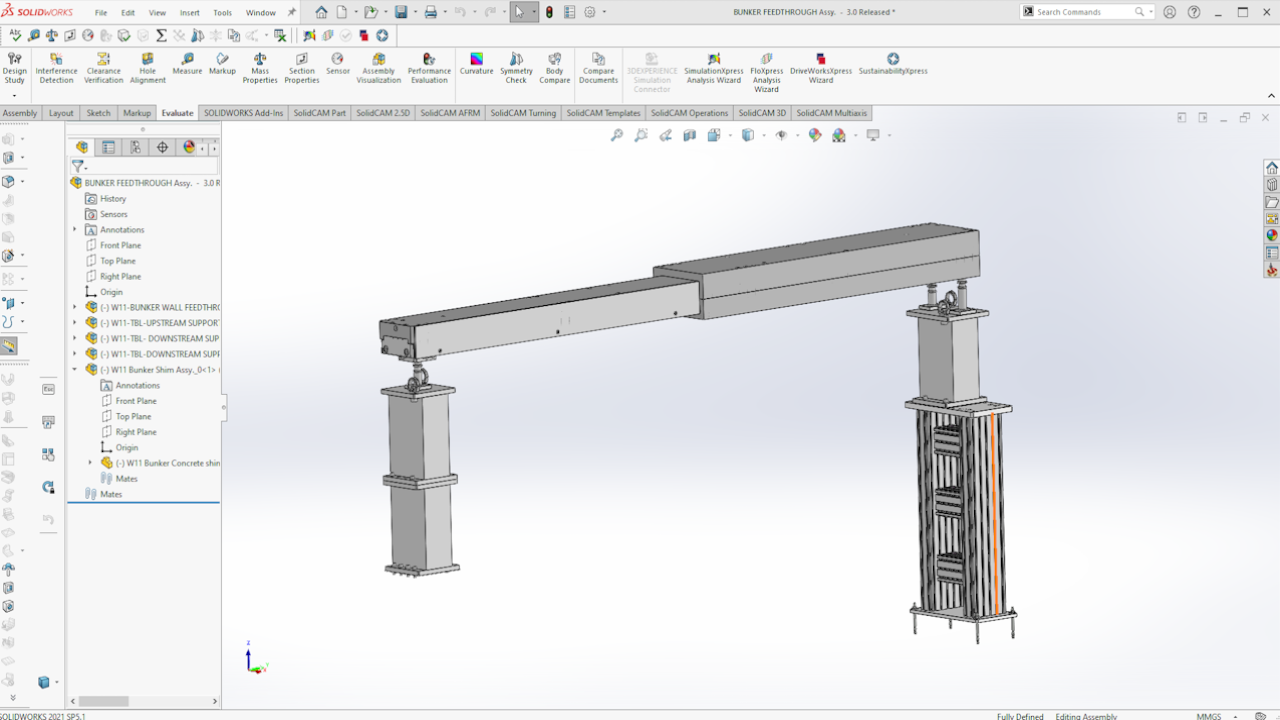This screenshot has height=720, width=1280.
Task: Collapse the W11 Bunker Shim Assy node
Action: (x=75, y=370)
